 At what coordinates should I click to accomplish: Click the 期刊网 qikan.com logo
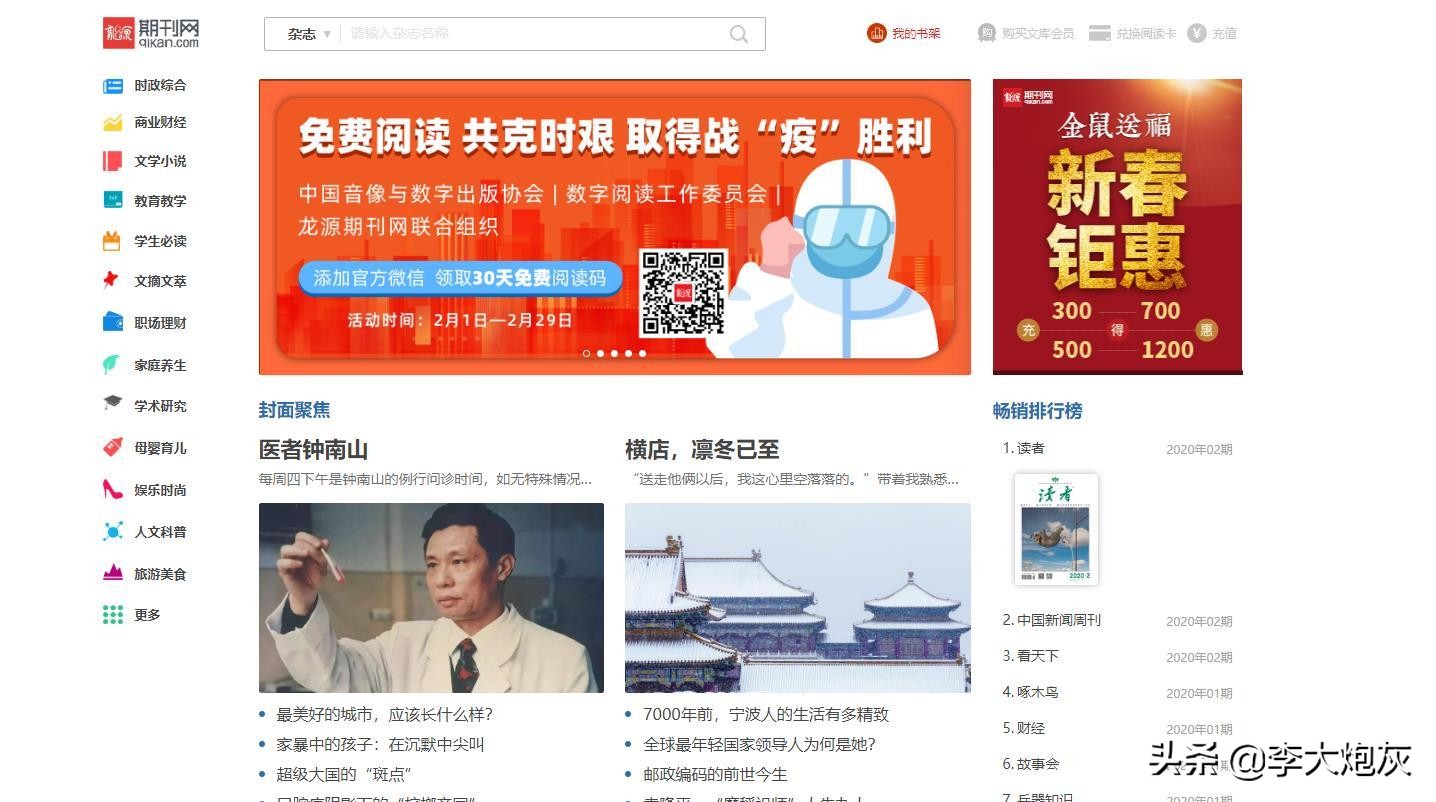click(152, 33)
